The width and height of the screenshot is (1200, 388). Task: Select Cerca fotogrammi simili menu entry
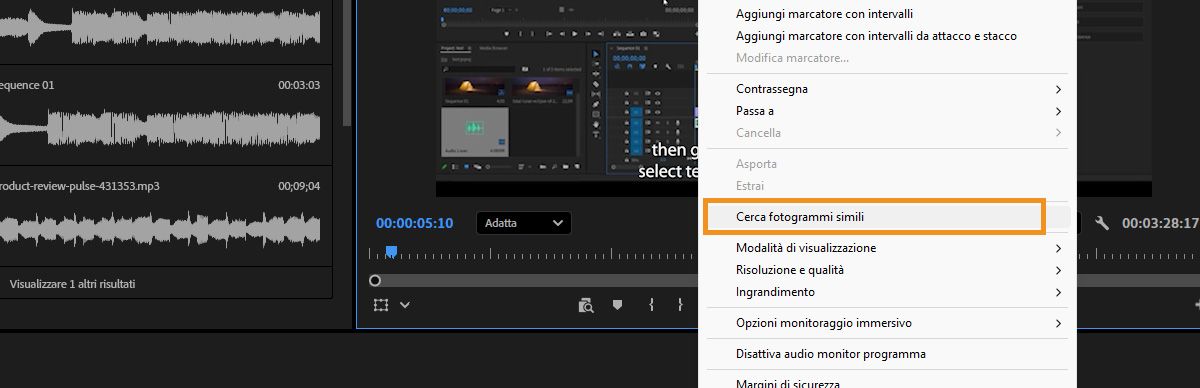pyautogui.click(x=888, y=216)
